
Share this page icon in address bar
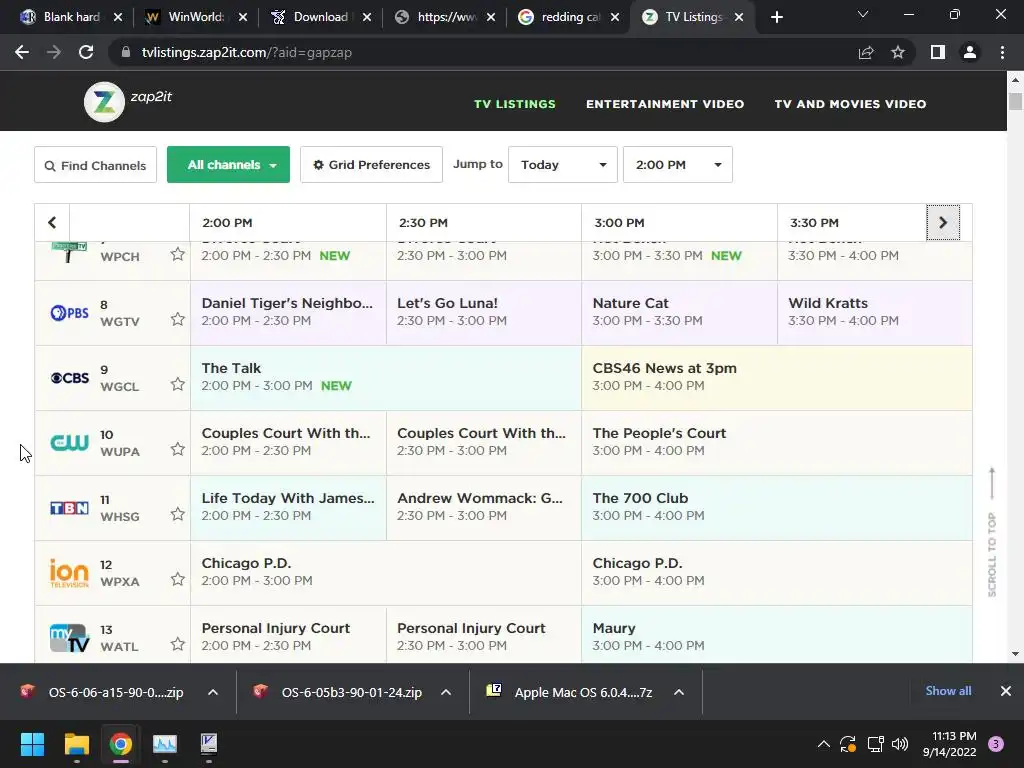click(866, 52)
